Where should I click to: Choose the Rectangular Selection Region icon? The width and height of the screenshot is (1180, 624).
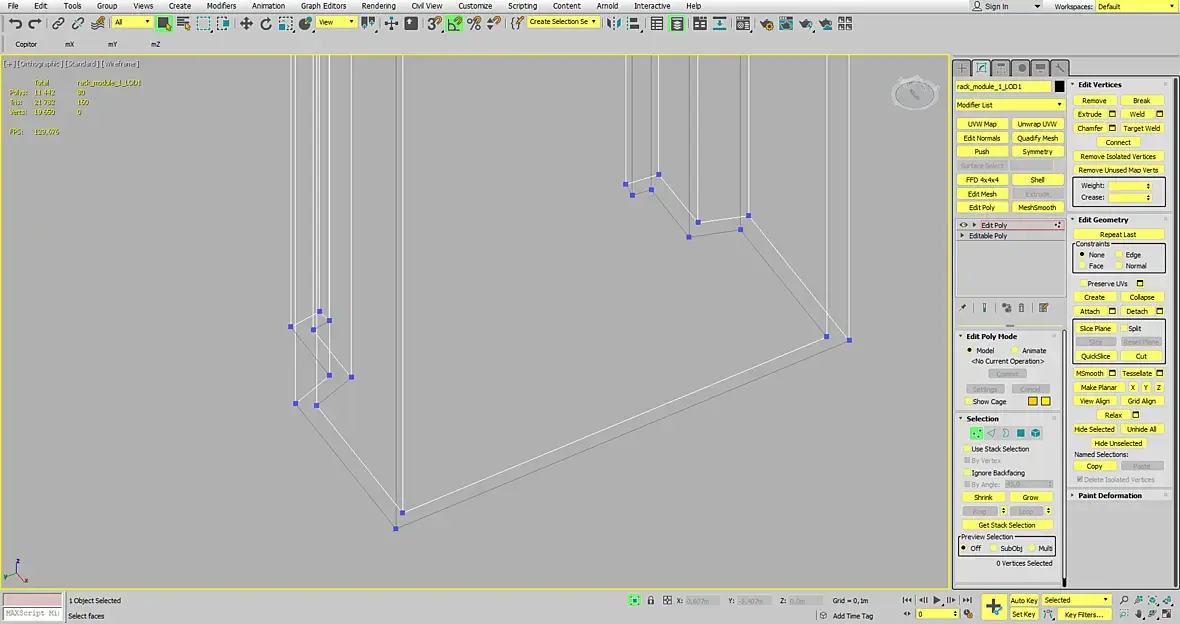pos(203,24)
